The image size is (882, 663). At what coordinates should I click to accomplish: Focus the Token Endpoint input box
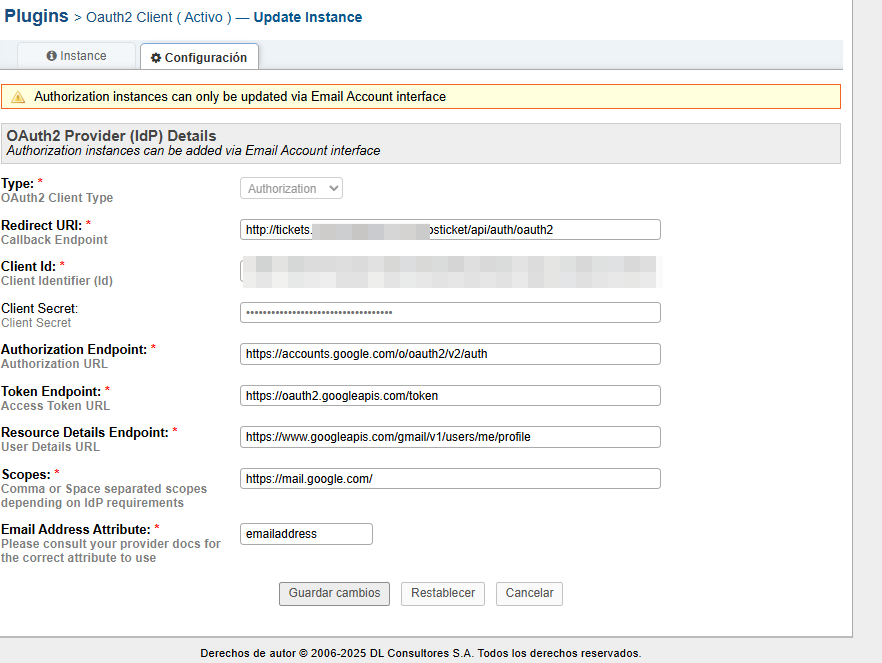pyautogui.click(x=450, y=396)
